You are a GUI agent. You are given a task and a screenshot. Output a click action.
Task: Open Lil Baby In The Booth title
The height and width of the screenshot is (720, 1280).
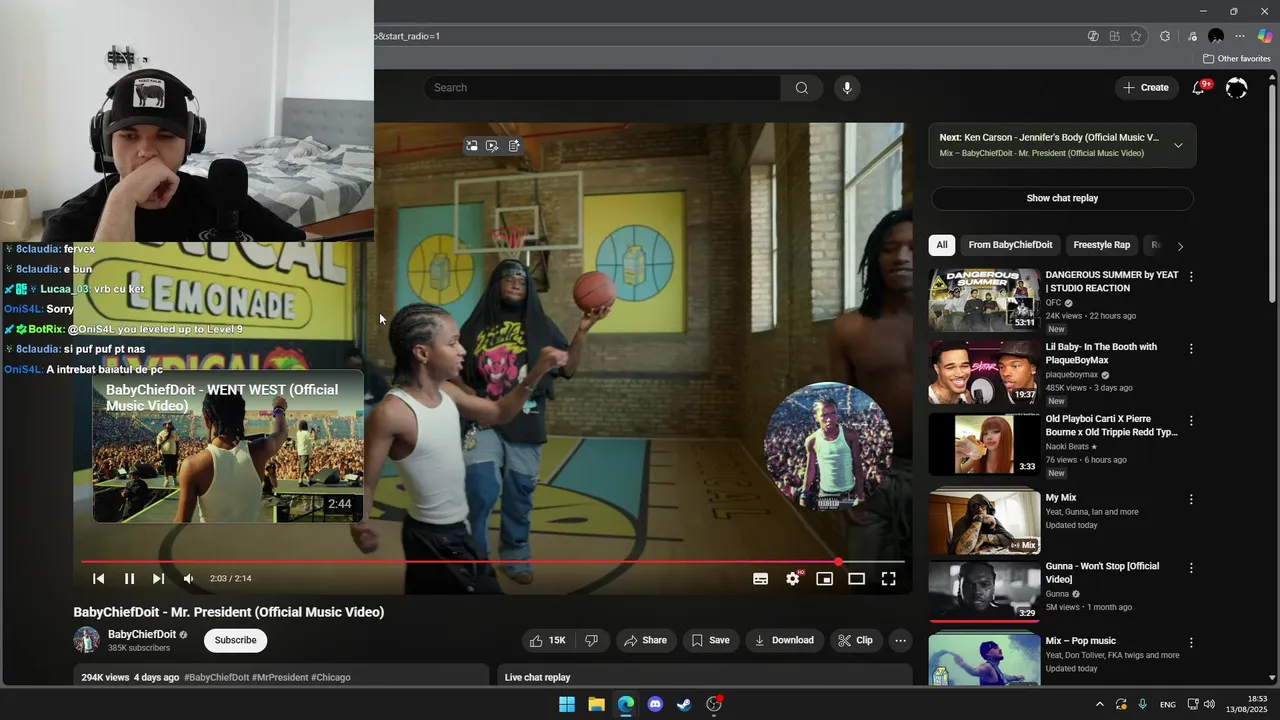point(1101,353)
